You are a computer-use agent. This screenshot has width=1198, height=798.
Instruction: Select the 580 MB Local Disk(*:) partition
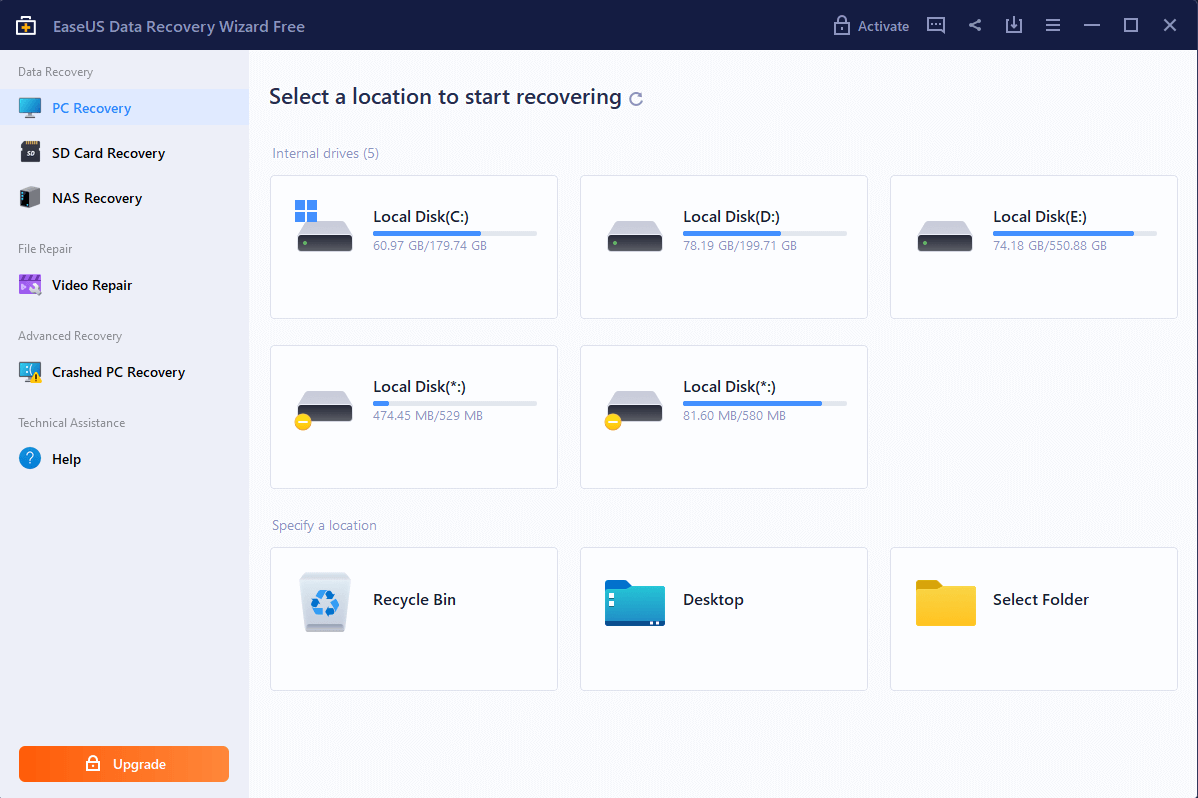[723, 416]
